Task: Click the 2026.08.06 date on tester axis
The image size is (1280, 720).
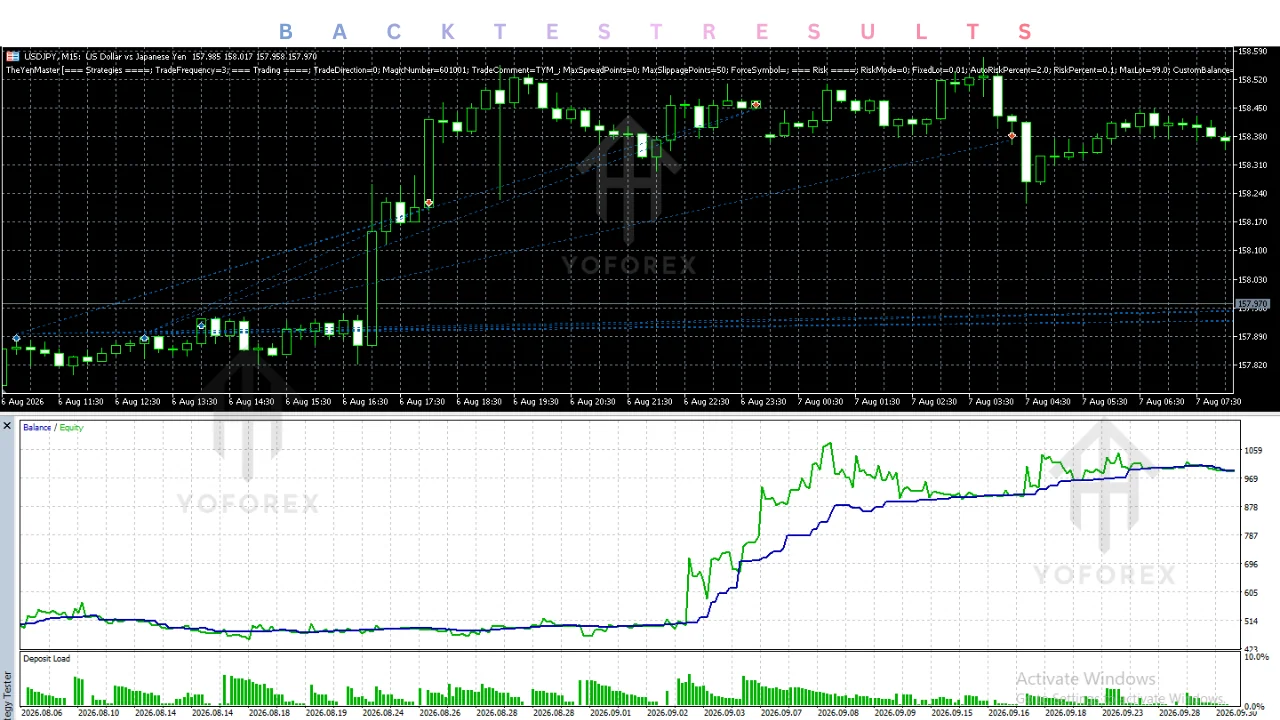Action: [42, 713]
